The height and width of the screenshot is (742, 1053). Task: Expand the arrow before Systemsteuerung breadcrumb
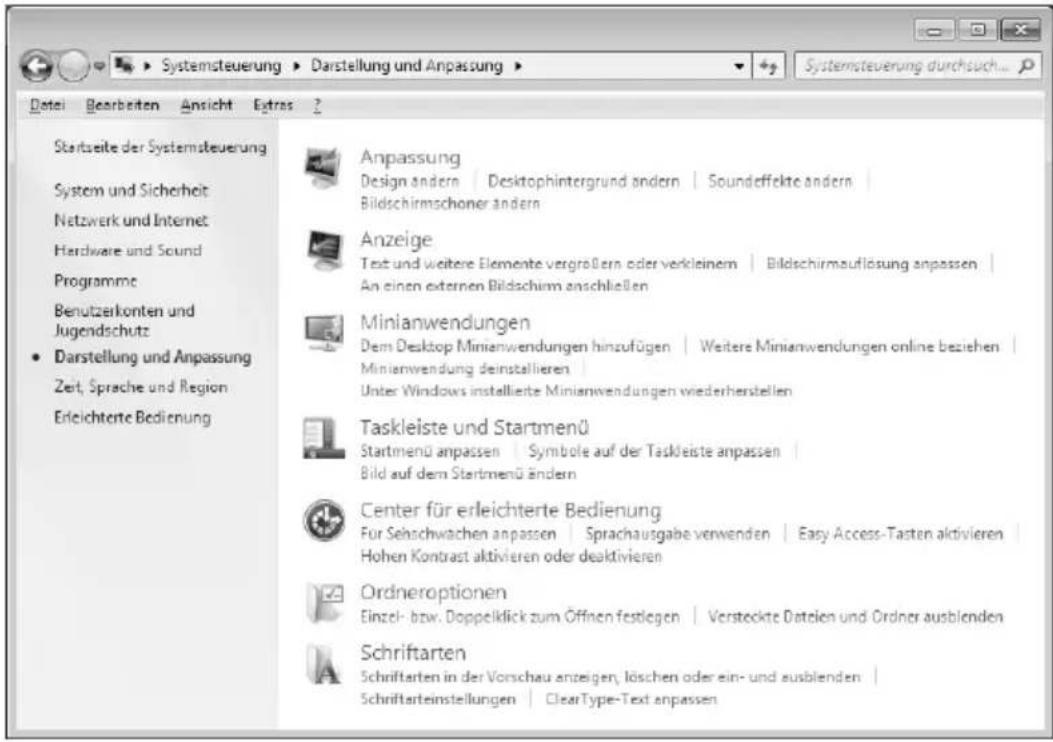pos(146,66)
